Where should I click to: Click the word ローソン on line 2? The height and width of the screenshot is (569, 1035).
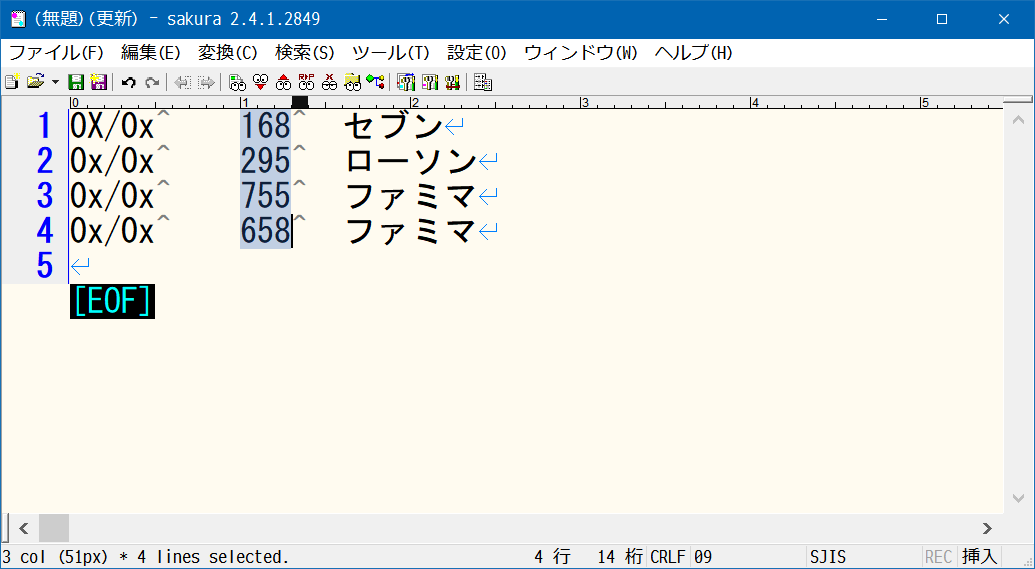click(x=410, y=160)
